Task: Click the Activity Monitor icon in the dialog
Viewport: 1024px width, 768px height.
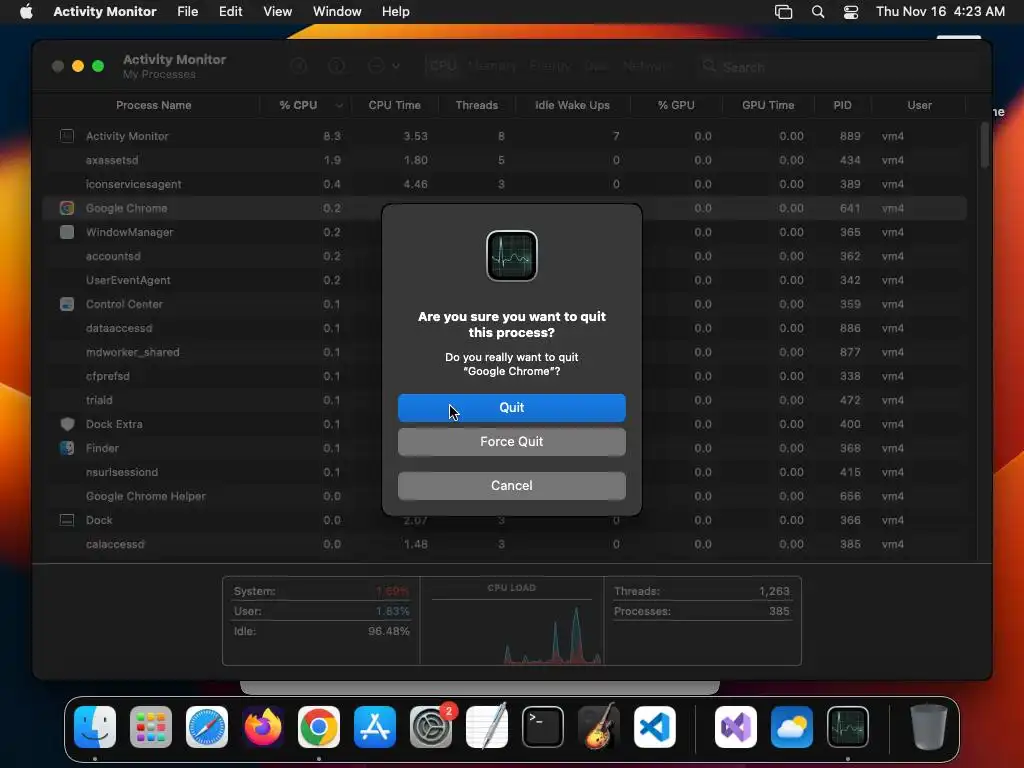Action: (512, 256)
